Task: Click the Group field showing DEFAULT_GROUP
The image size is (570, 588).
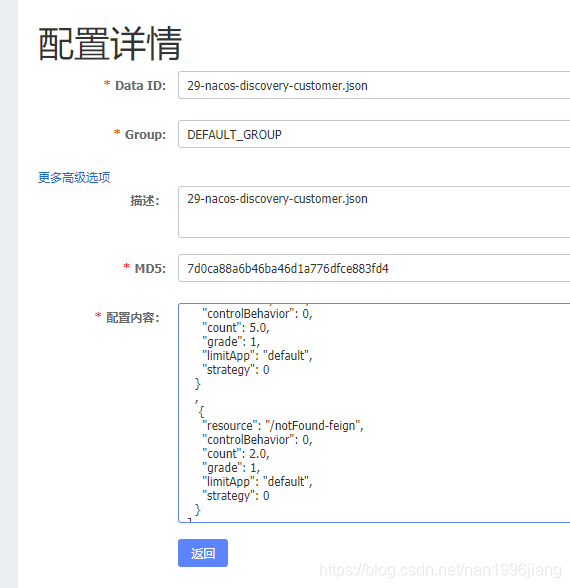Action: pos(374,134)
